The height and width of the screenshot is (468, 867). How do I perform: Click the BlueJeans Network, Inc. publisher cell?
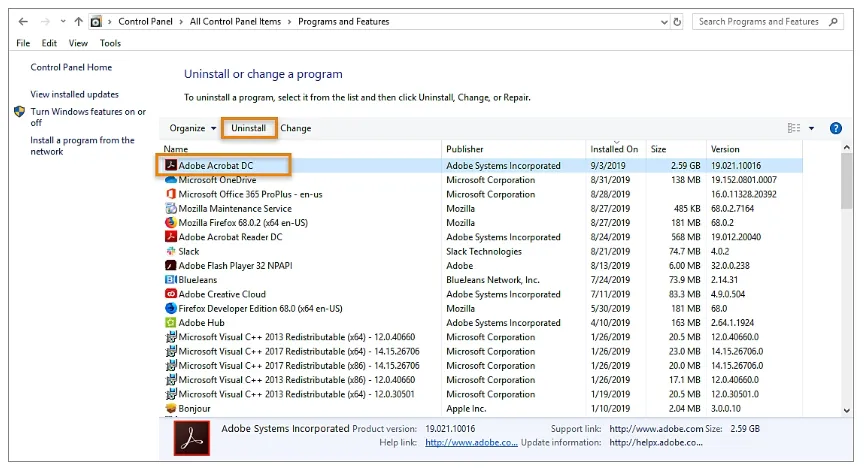click(493, 280)
